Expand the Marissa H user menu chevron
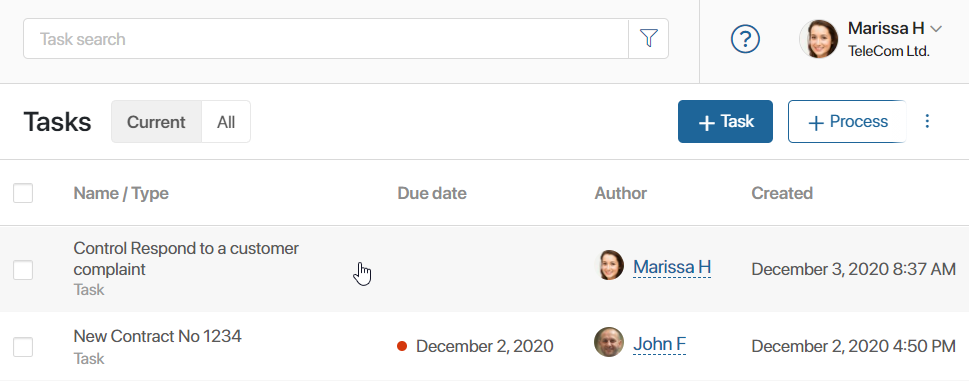The height and width of the screenshot is (383, 969). click(x=936, y=28)
